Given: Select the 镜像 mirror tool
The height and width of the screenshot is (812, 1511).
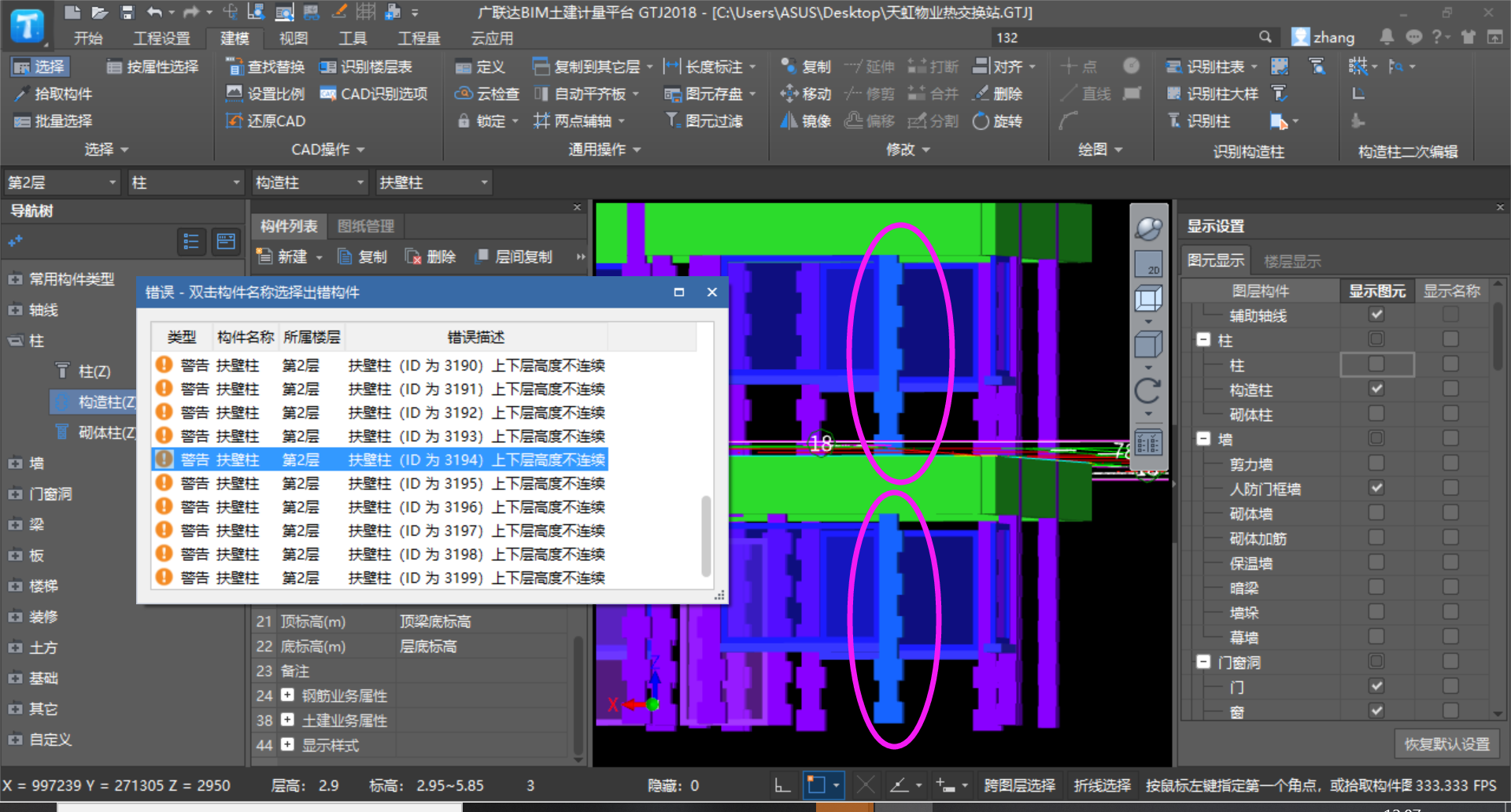Looking at the screenshot, I should point(806,121).
